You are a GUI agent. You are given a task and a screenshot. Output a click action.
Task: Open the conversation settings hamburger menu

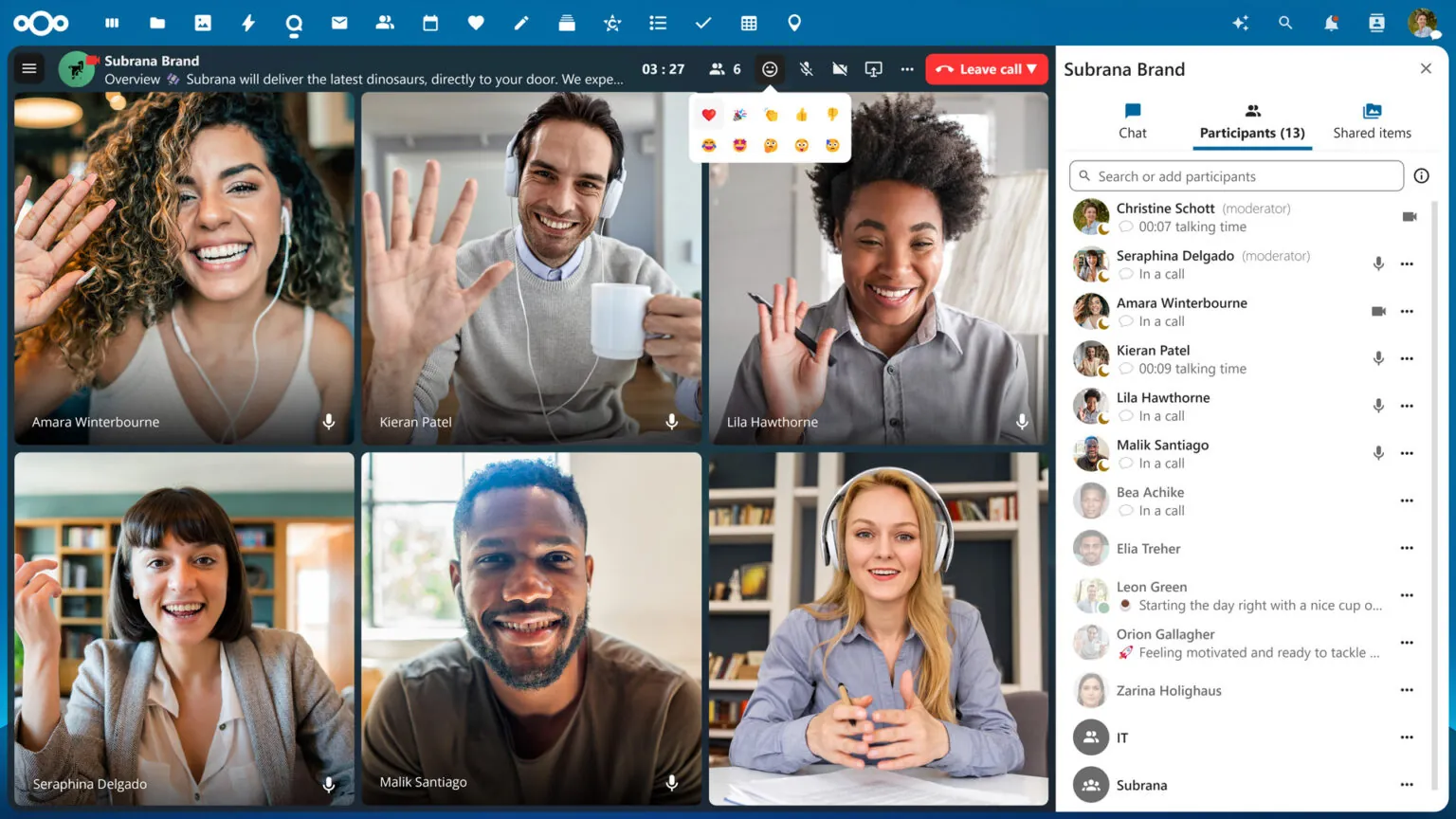pyautogui.click(x=29, y=68)
